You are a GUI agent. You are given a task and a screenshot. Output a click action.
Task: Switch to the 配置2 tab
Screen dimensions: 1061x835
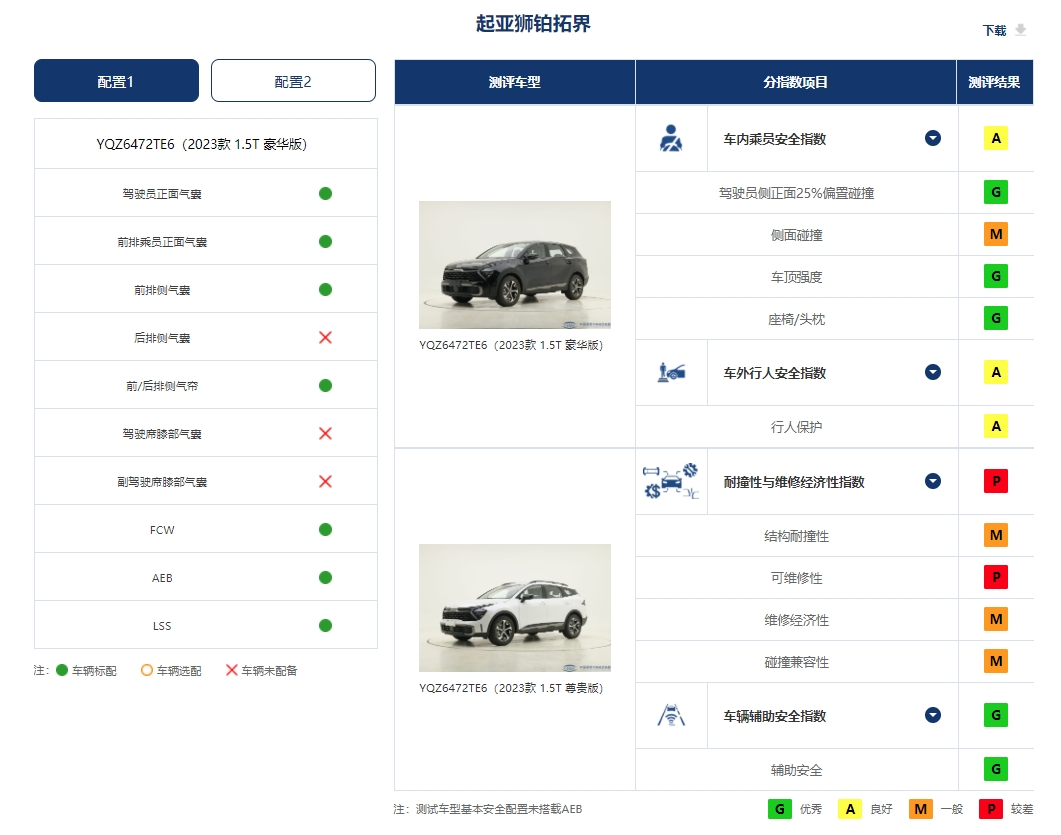pyautogui.click(x=293, y=81)
